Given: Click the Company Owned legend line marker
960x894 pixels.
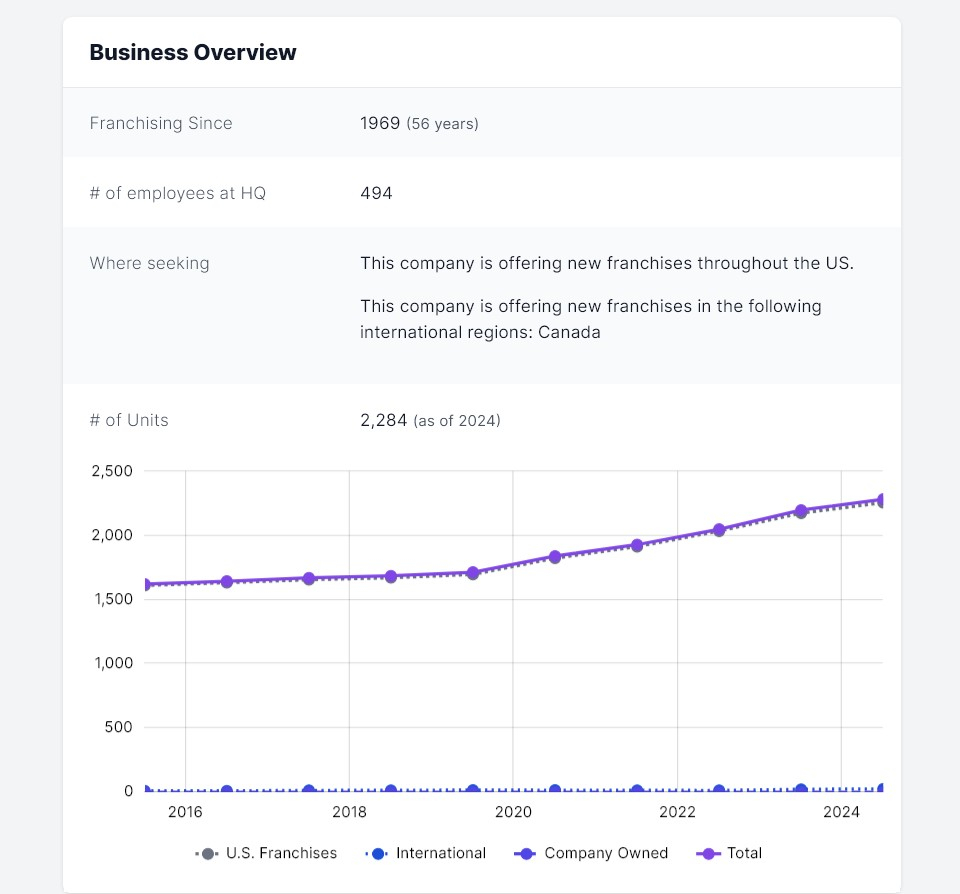Looking at the screenshot, I should point(526,854).
